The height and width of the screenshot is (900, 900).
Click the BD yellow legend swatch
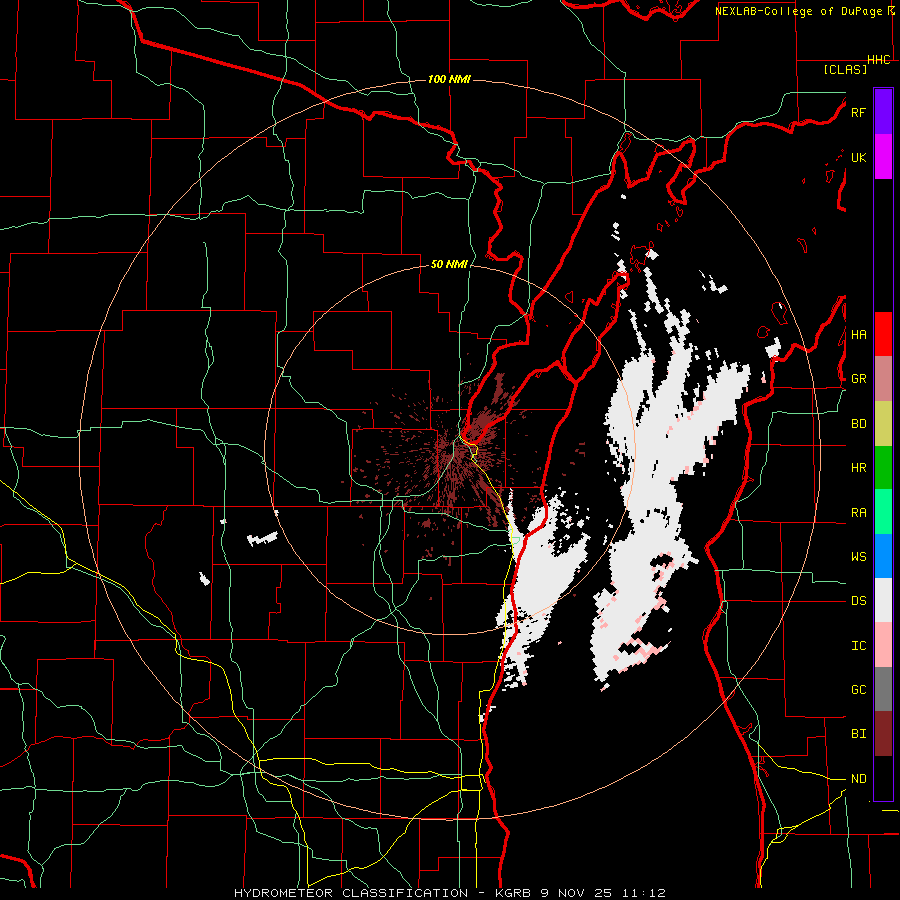coord(883,423)
